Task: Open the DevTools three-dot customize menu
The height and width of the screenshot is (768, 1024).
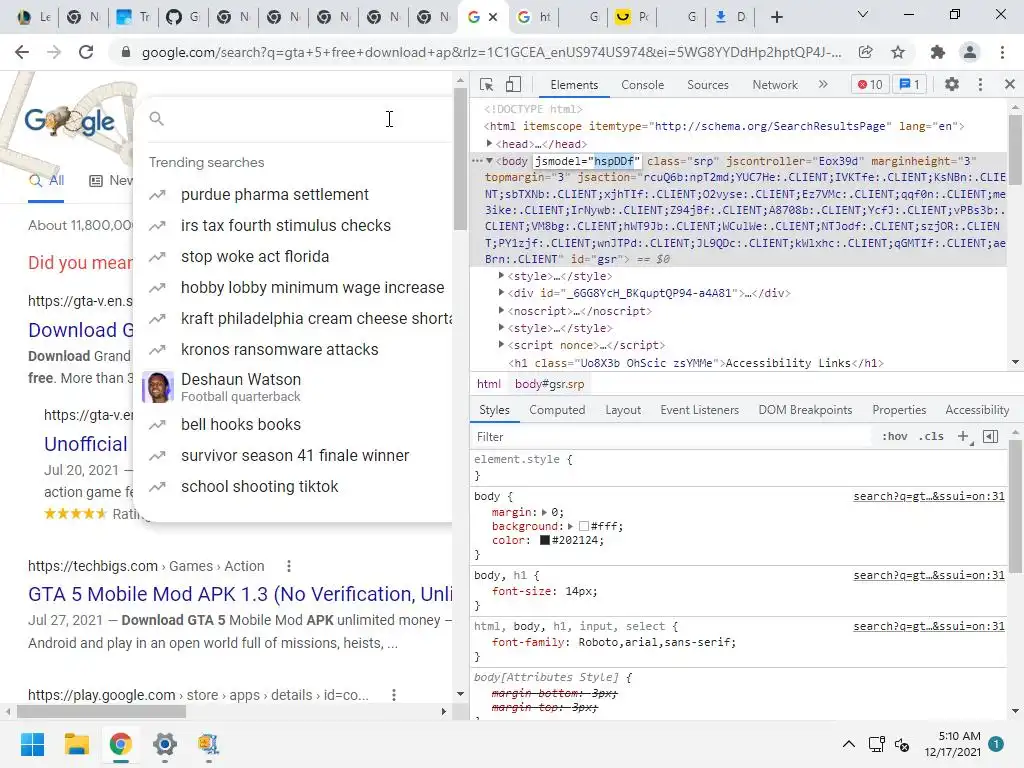Action: click(x=980, y=84)
